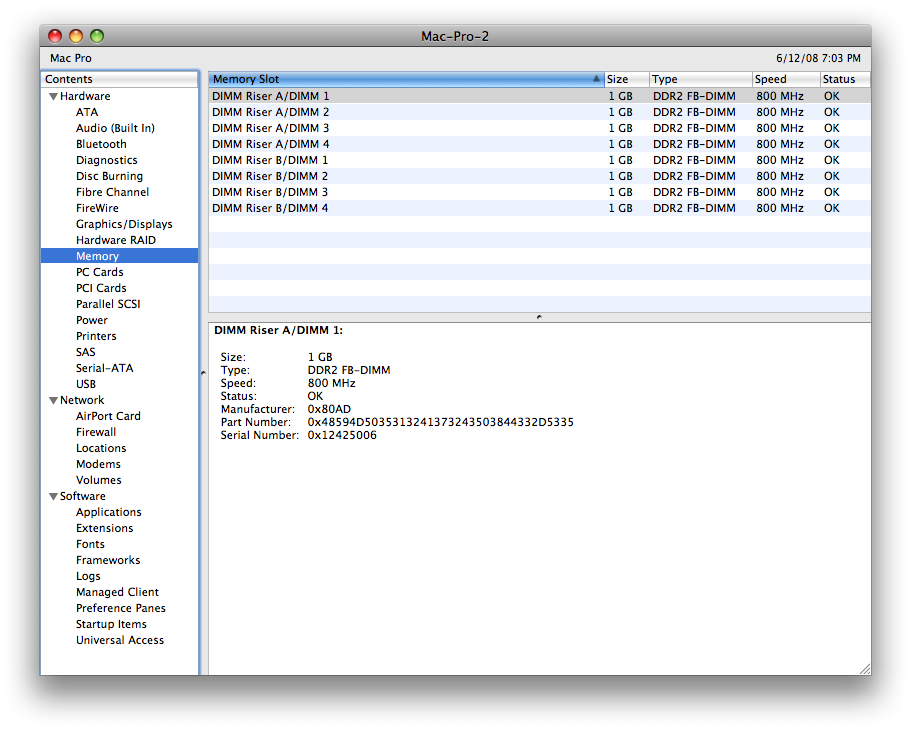Open Preference Panes entry

(121, 608)
